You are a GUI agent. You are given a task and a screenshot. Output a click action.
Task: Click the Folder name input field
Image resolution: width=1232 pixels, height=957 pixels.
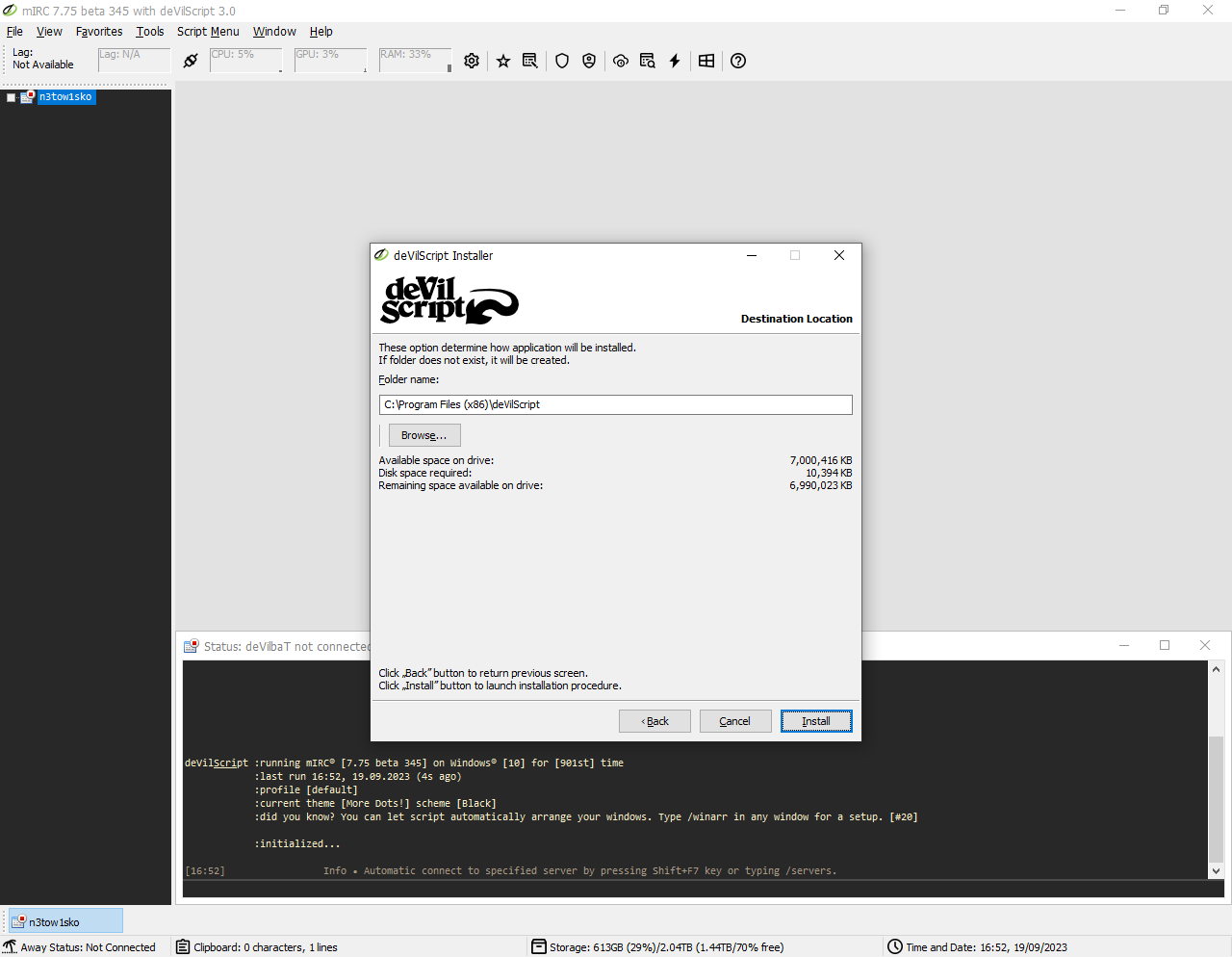pyautogui.click(x=616, y=404)
